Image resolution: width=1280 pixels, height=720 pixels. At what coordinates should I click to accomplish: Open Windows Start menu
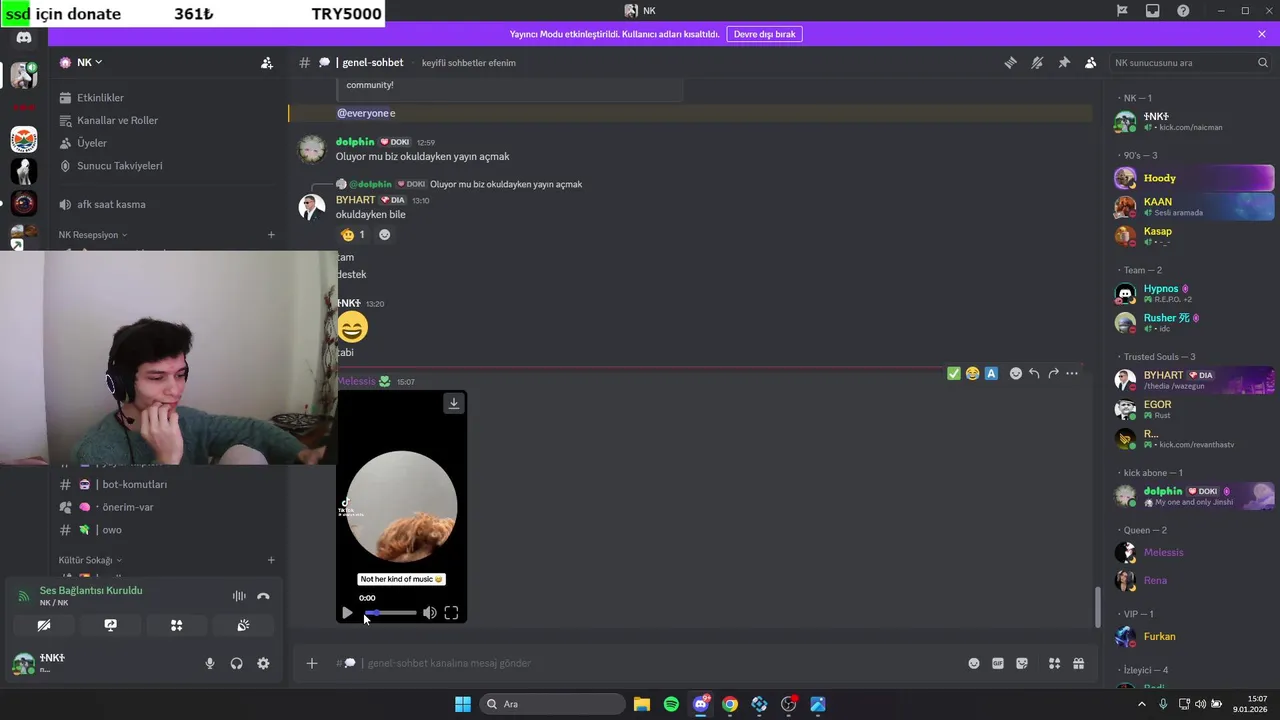[x=463, y=704]
